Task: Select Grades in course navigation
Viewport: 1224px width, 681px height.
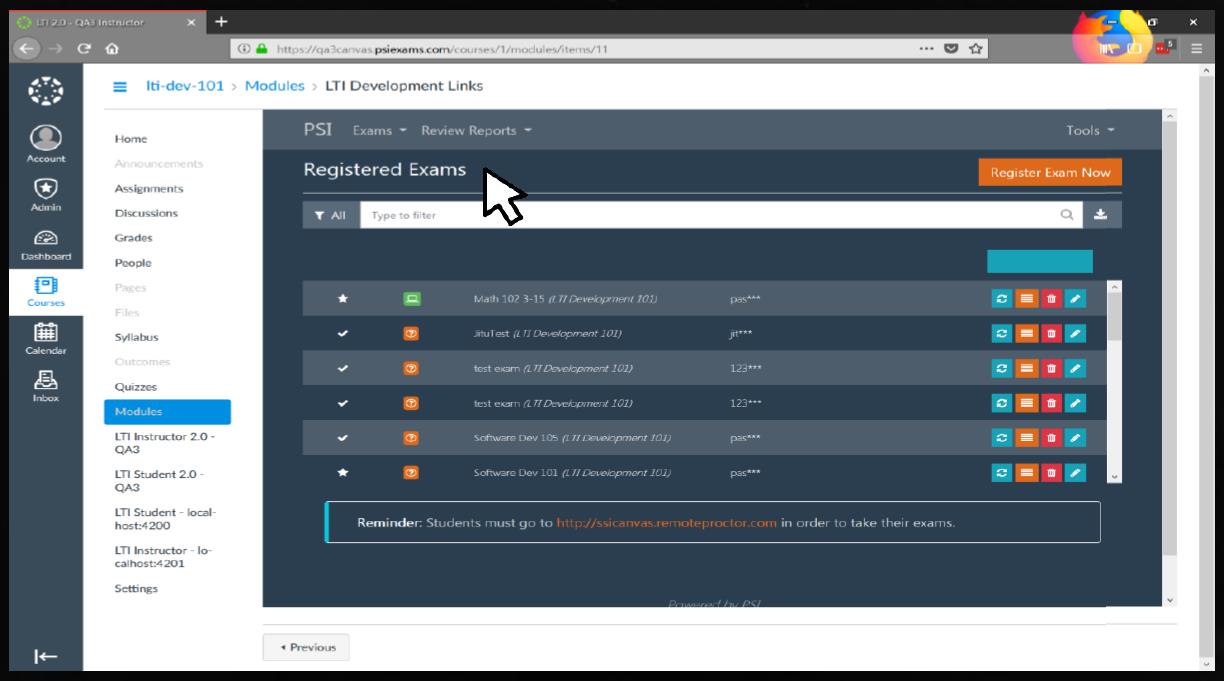Action: (133, 238)
